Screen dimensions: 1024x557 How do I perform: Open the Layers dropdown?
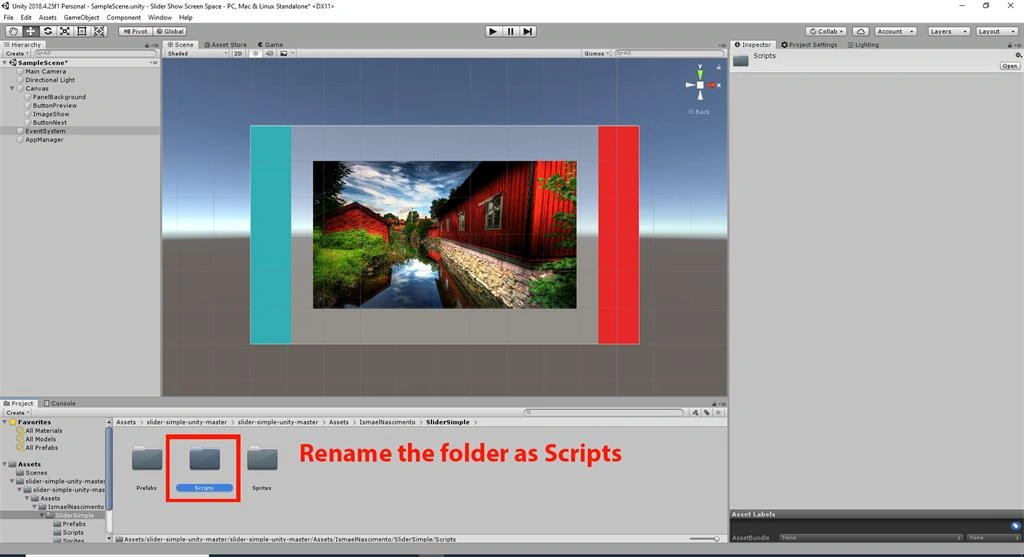click(948, 31)
